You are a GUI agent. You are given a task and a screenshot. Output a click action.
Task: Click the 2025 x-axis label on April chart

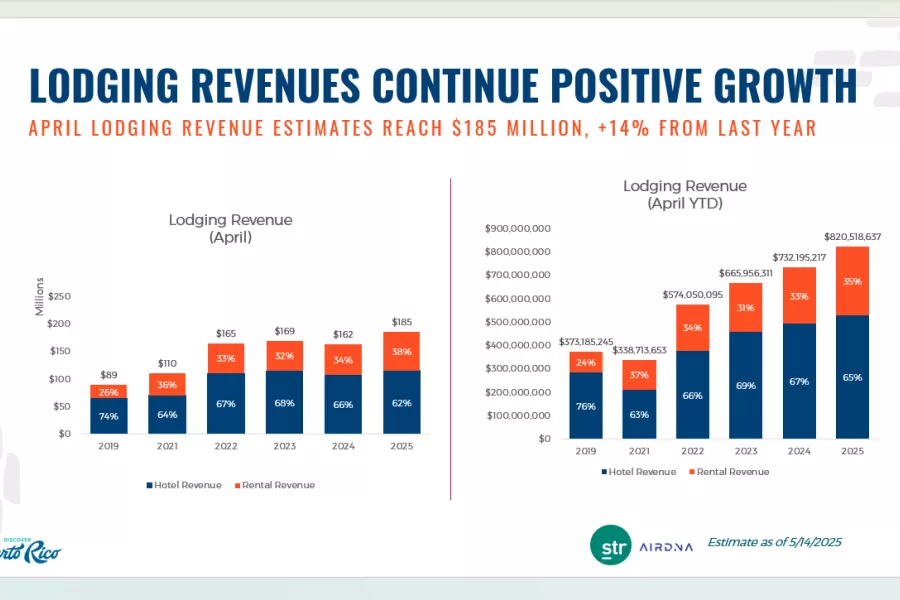click(x=402, y=446)
